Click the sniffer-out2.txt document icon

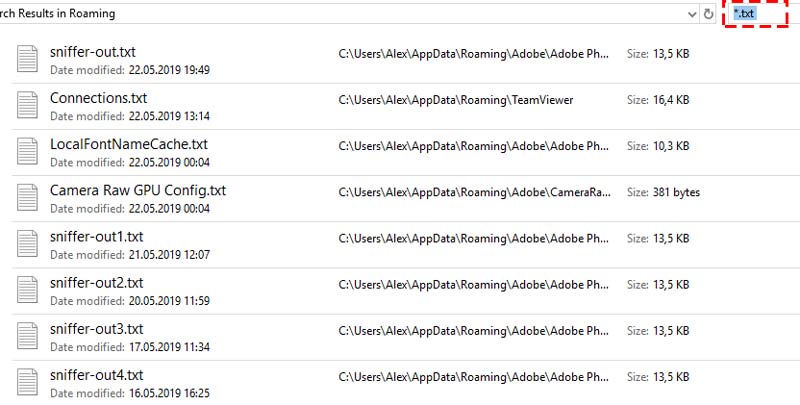coord(27,290)
